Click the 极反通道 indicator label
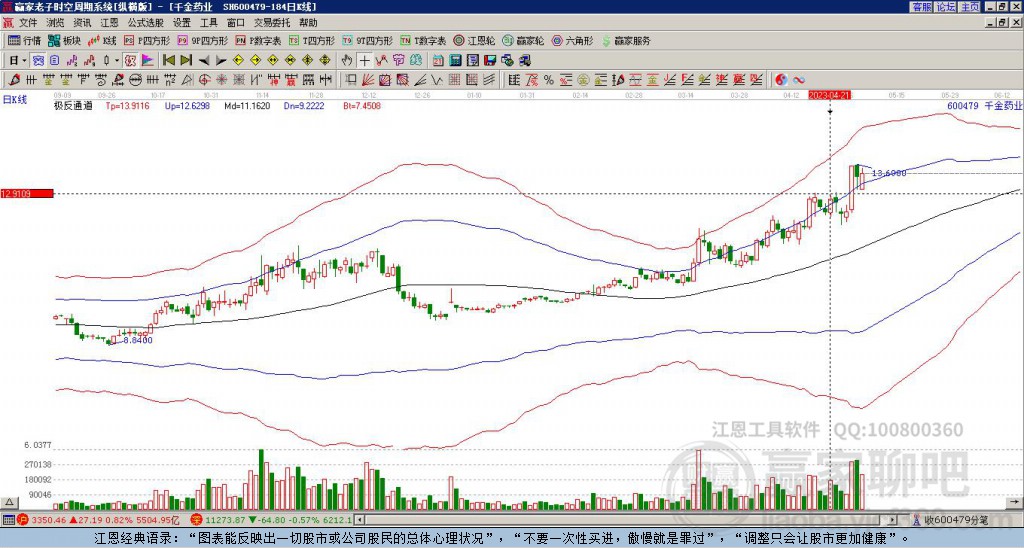The image size is (1024, 548). pos(73,105)
